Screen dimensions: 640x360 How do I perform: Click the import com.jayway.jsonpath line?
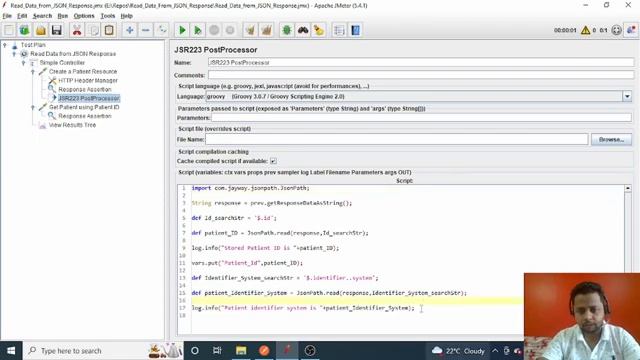click(x=251, y=188)
